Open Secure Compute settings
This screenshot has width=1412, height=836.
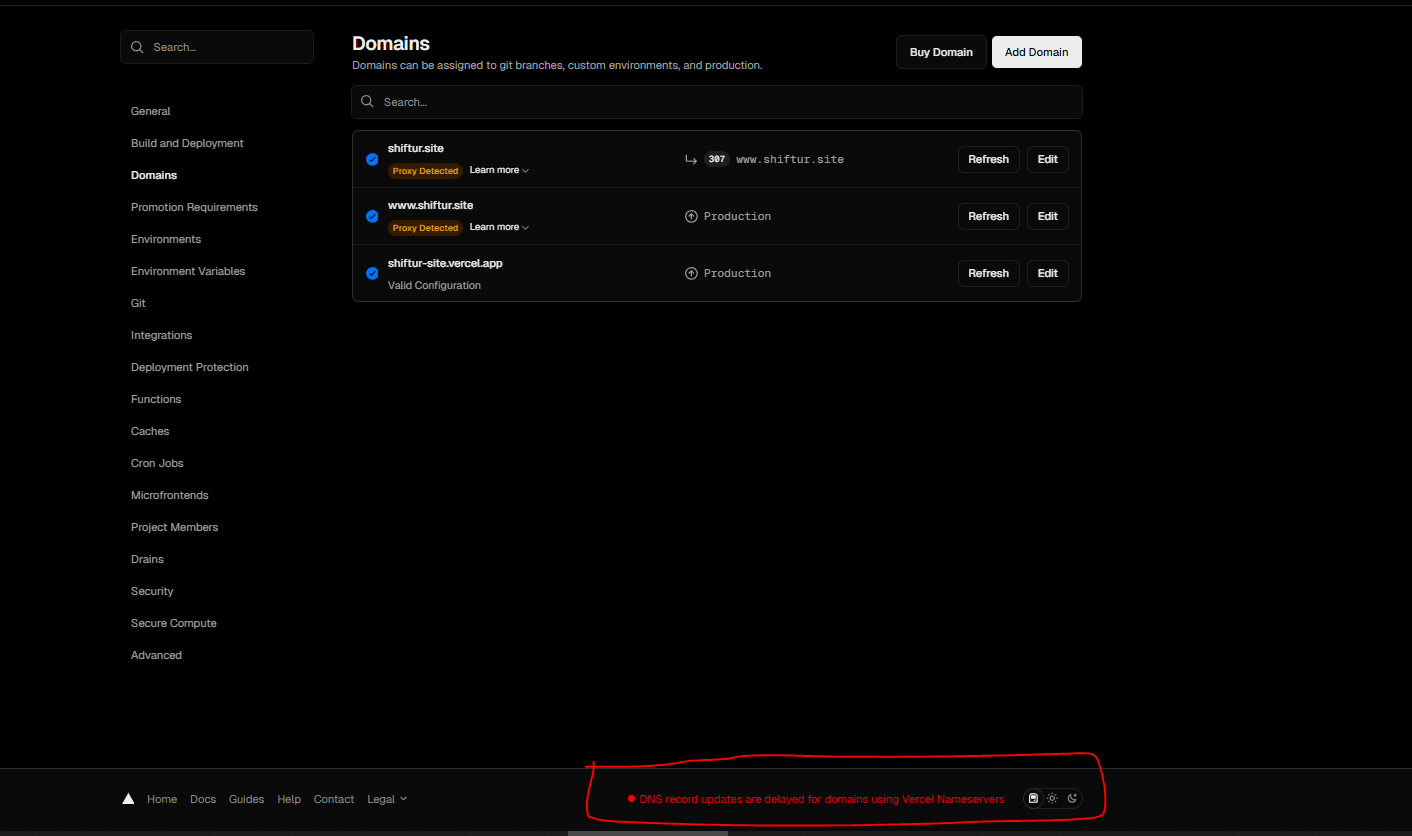click(174, 623)
